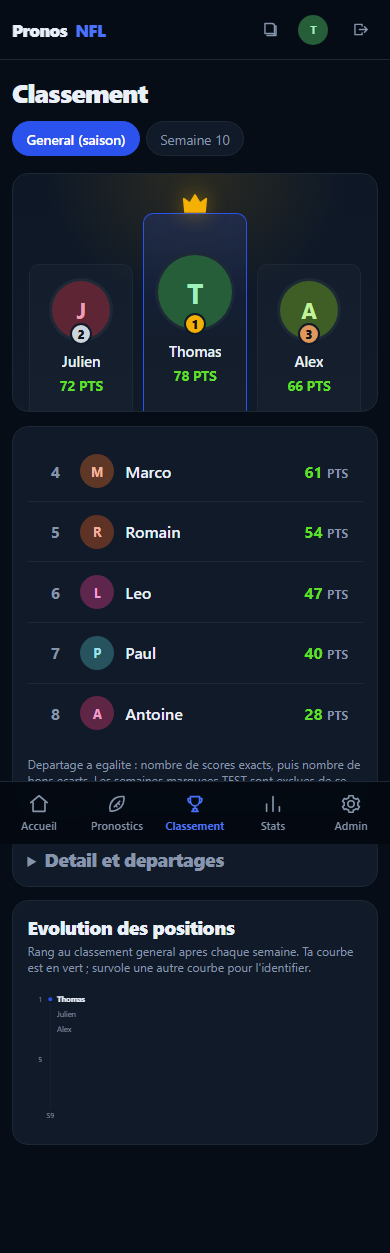Click the Pronos NFL logo link
Image resolution: width=390 pixels, height=1253 pixels.
pyautogui.click(x=59, y=31)
